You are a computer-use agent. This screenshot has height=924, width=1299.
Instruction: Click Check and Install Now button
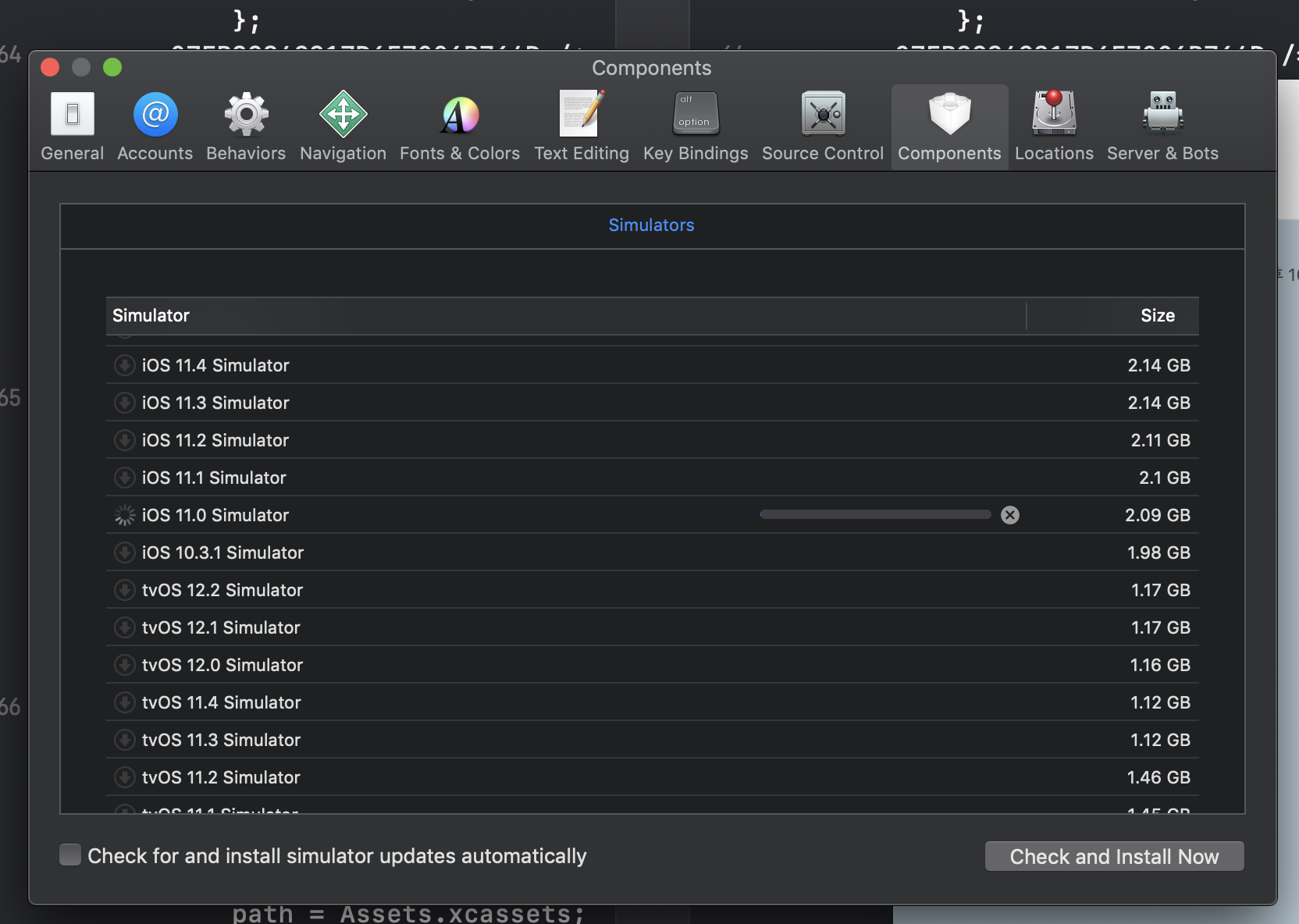(1114, 856)
